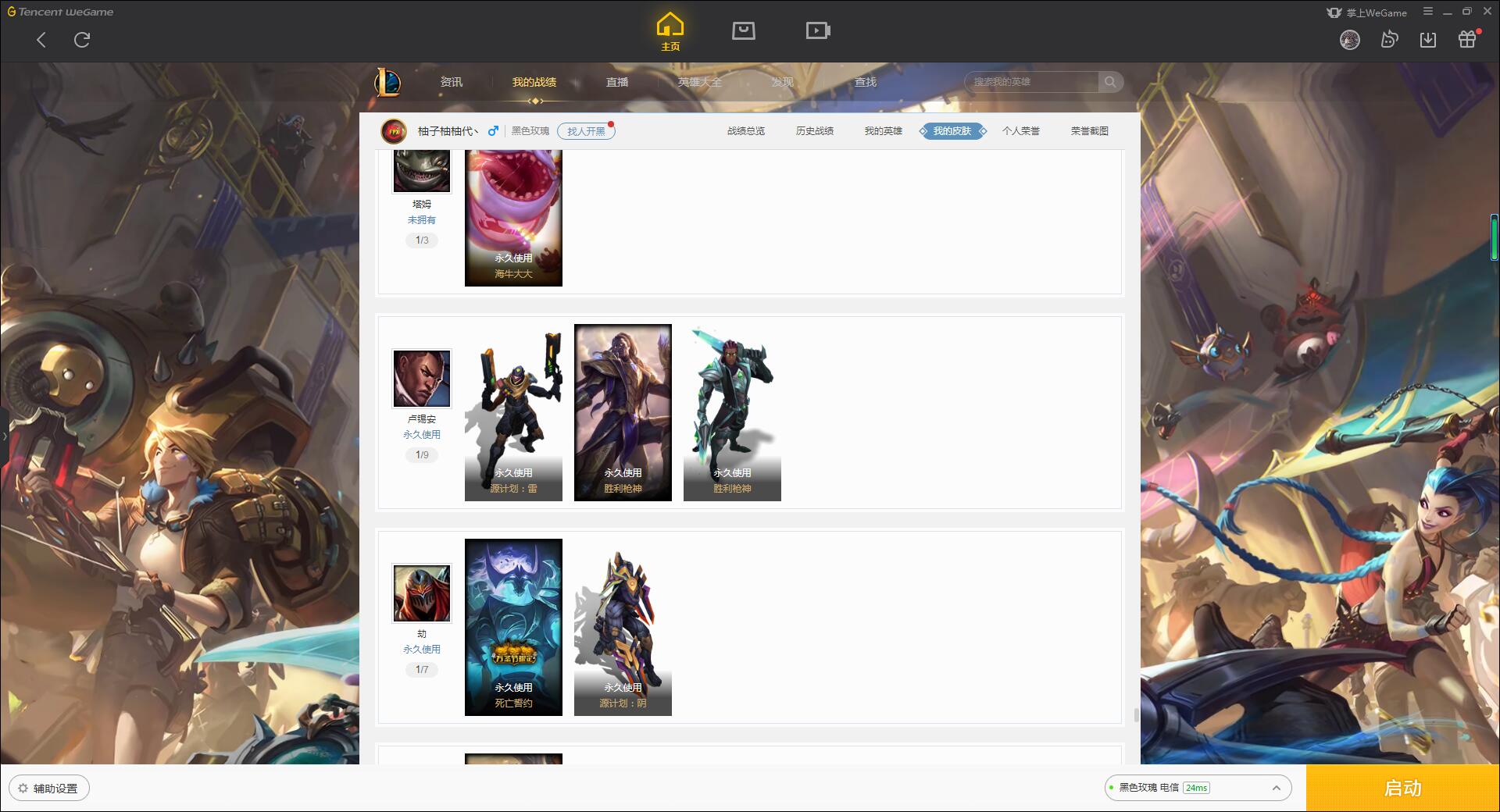Click the 未拥有 status under 塔姆
This screenshot has width=1500, height=812.
(422, 220)
